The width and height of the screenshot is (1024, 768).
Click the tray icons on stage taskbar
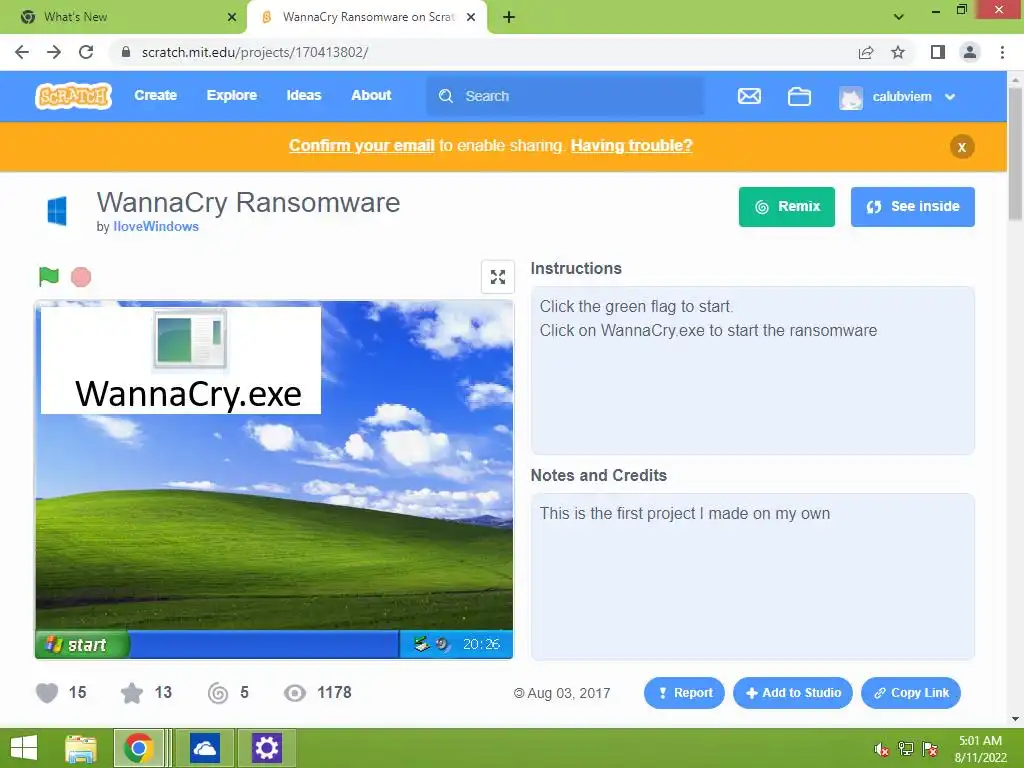tap(432, 645)
